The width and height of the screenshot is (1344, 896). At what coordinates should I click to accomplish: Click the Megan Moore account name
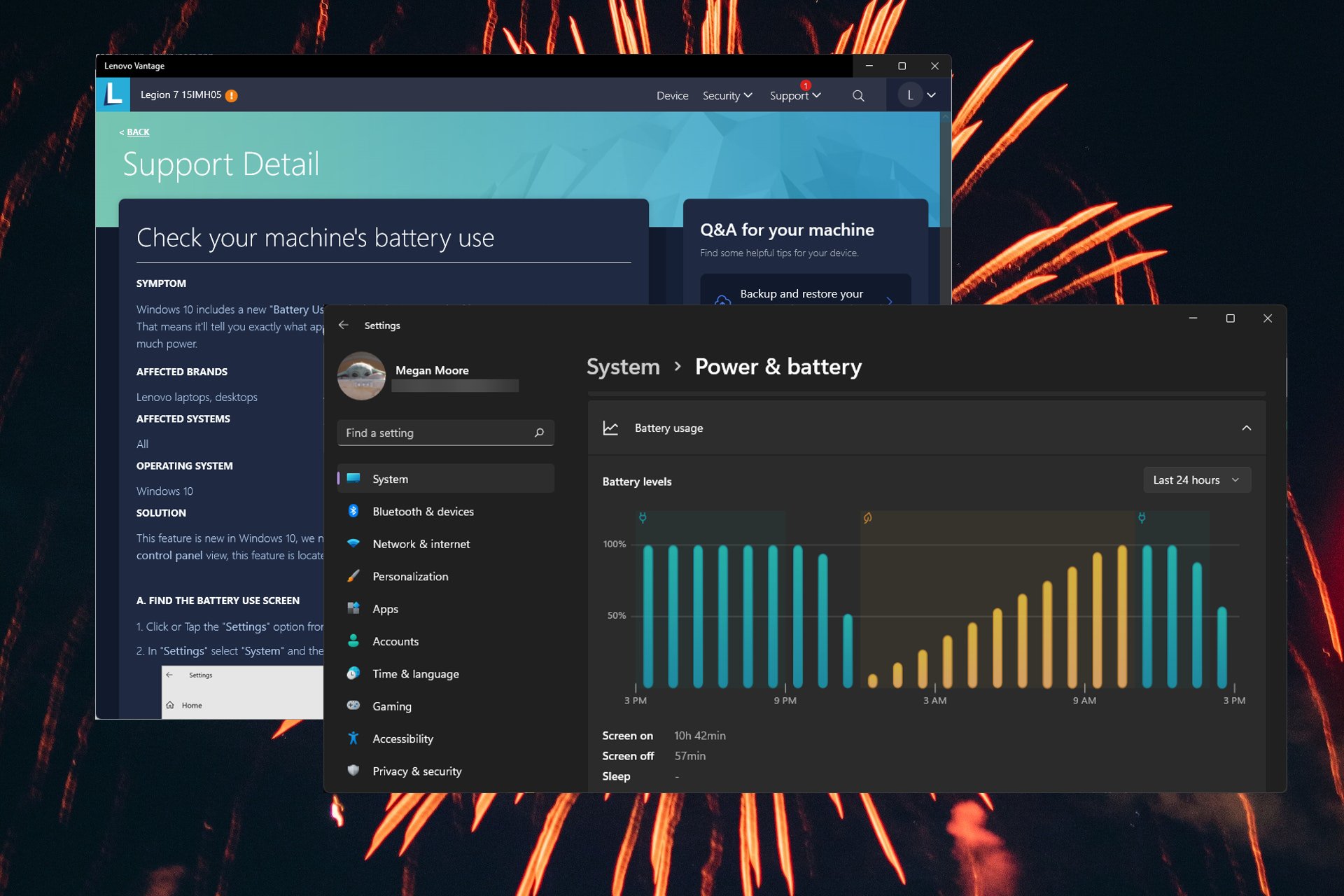pos(432,370)
